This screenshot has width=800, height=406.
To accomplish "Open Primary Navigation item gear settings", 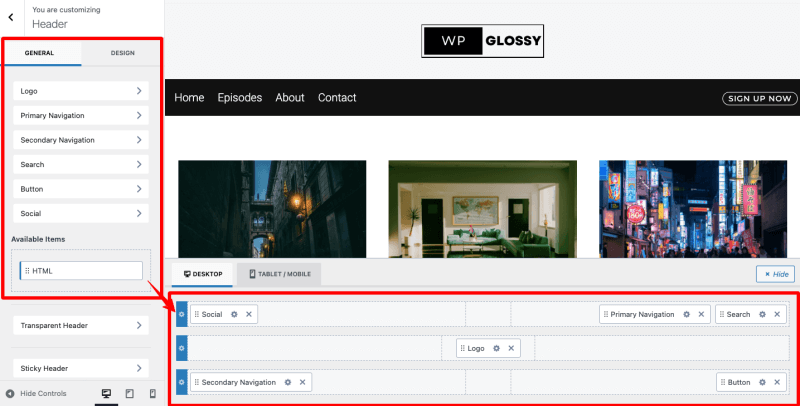I will (x=687, y=314).
